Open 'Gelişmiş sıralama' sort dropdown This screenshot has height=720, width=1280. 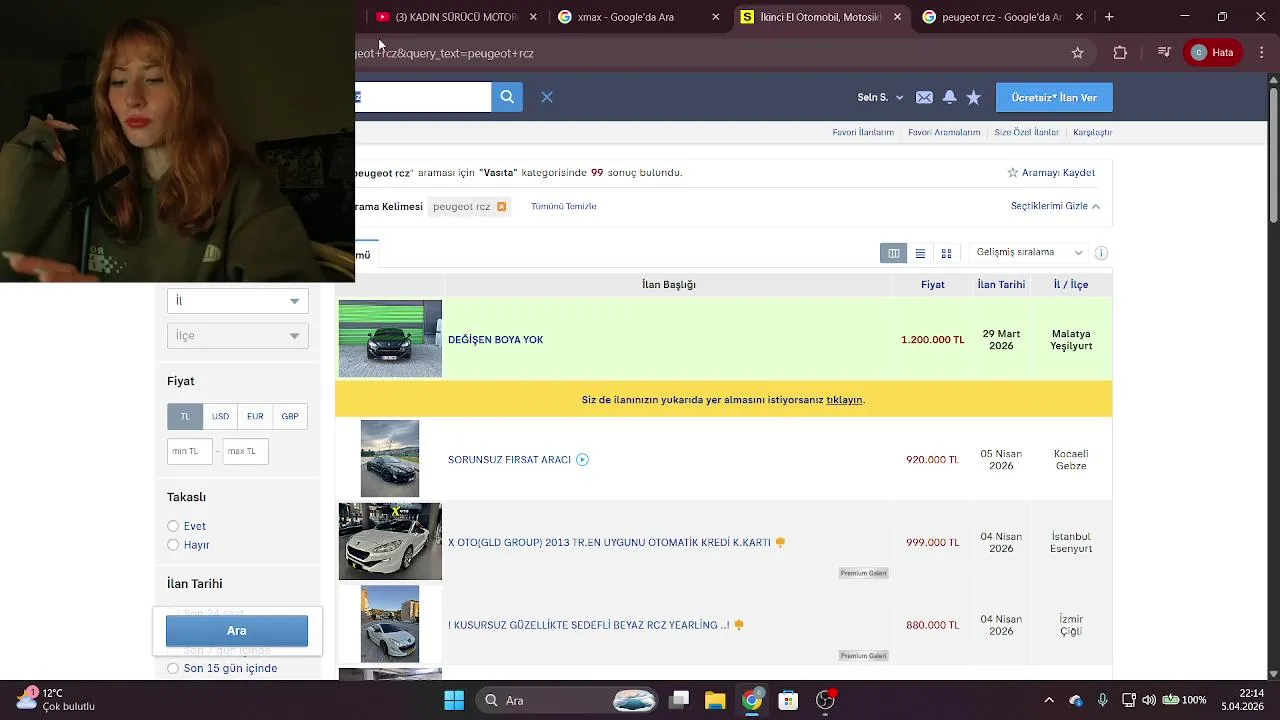point(1029,253)
